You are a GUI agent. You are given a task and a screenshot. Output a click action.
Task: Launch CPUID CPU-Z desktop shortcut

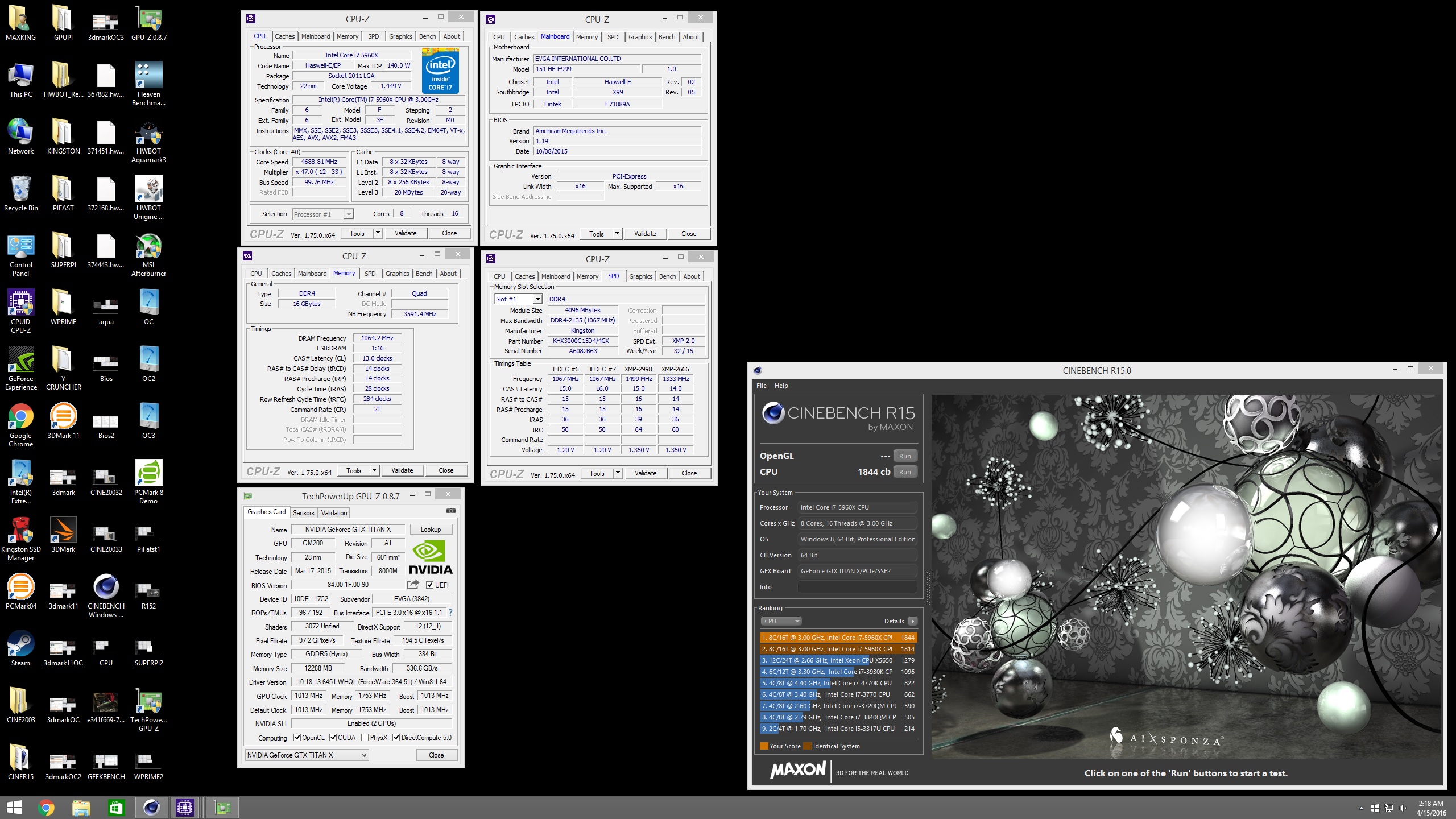pos(20,311)
